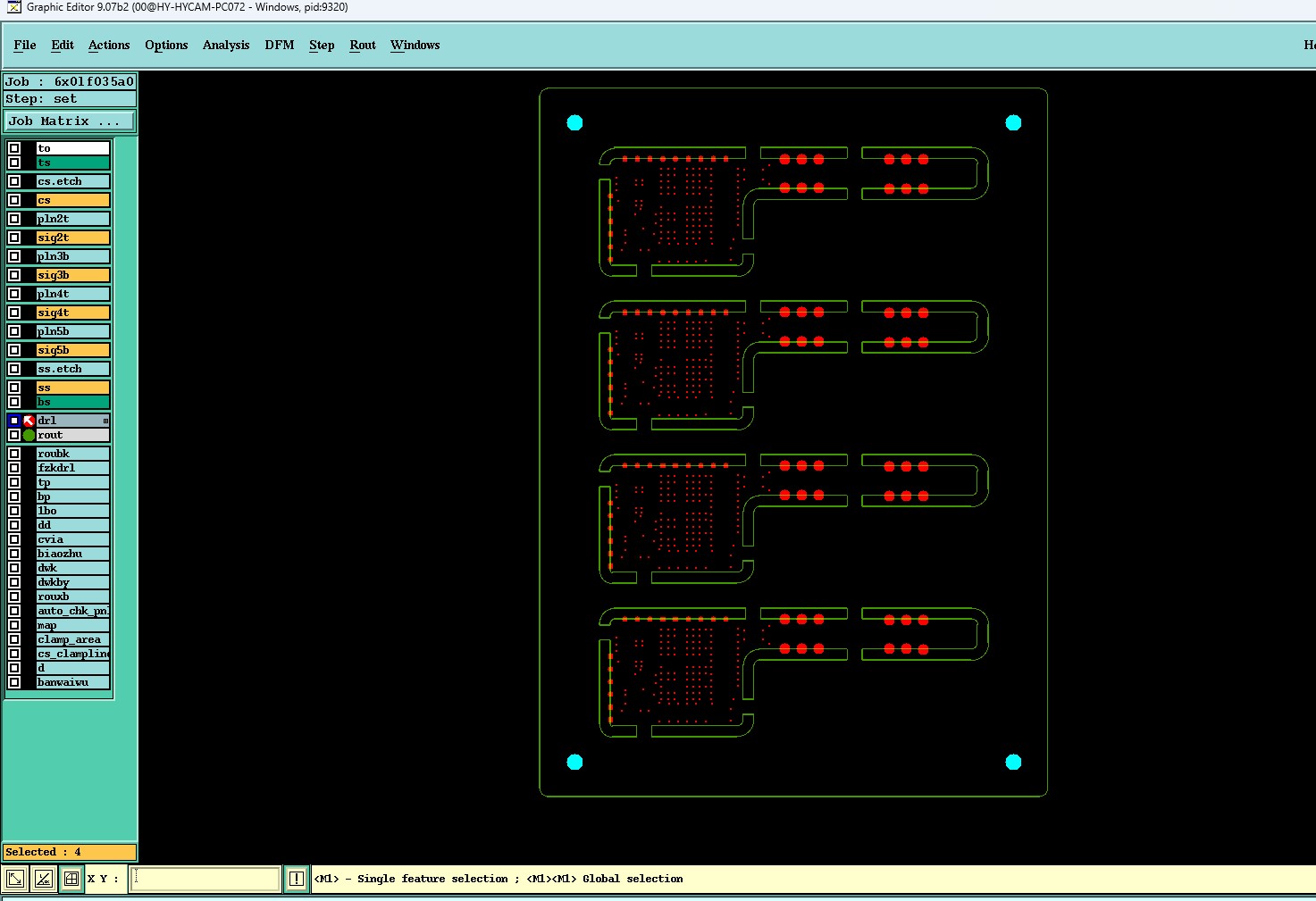Select the pln5b layer name
This screenshot has width=1316, height=901.
(x=73, y=331)
